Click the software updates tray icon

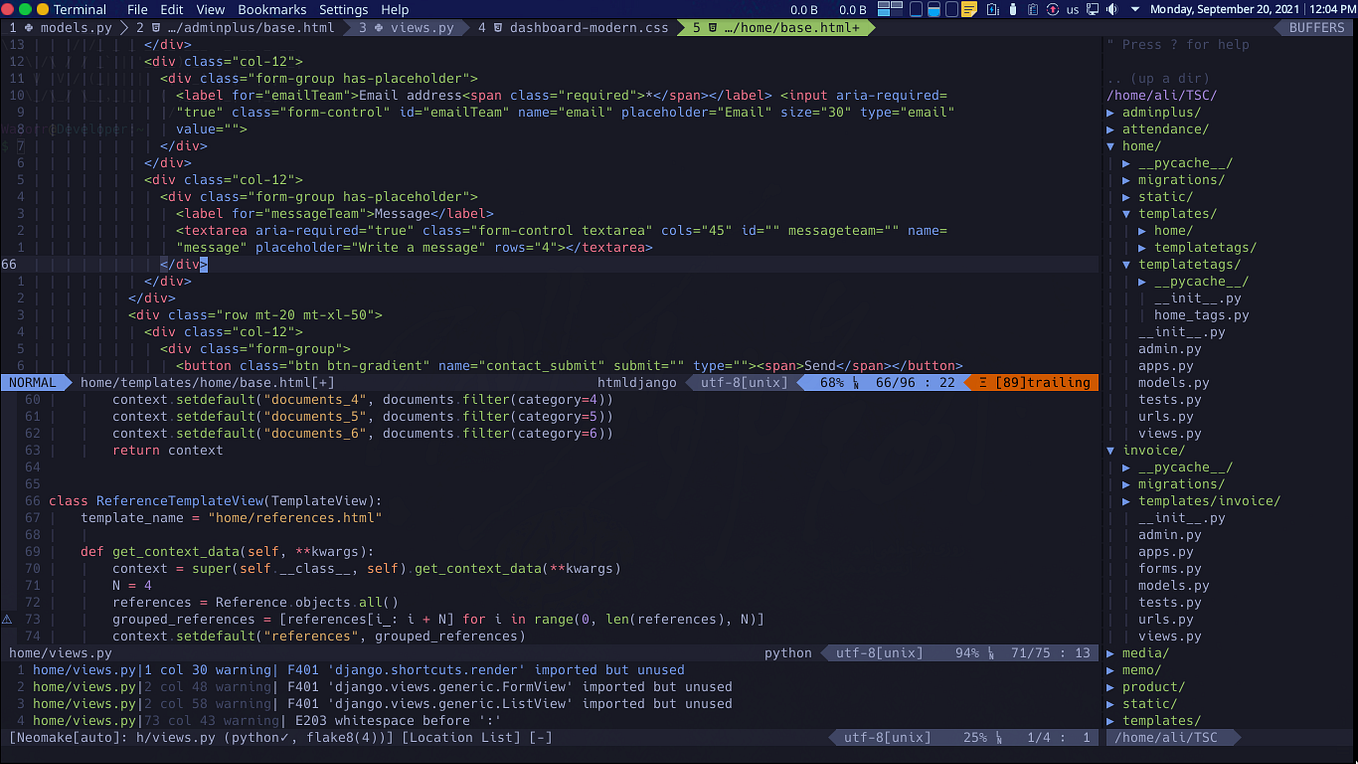[1053, 9]
